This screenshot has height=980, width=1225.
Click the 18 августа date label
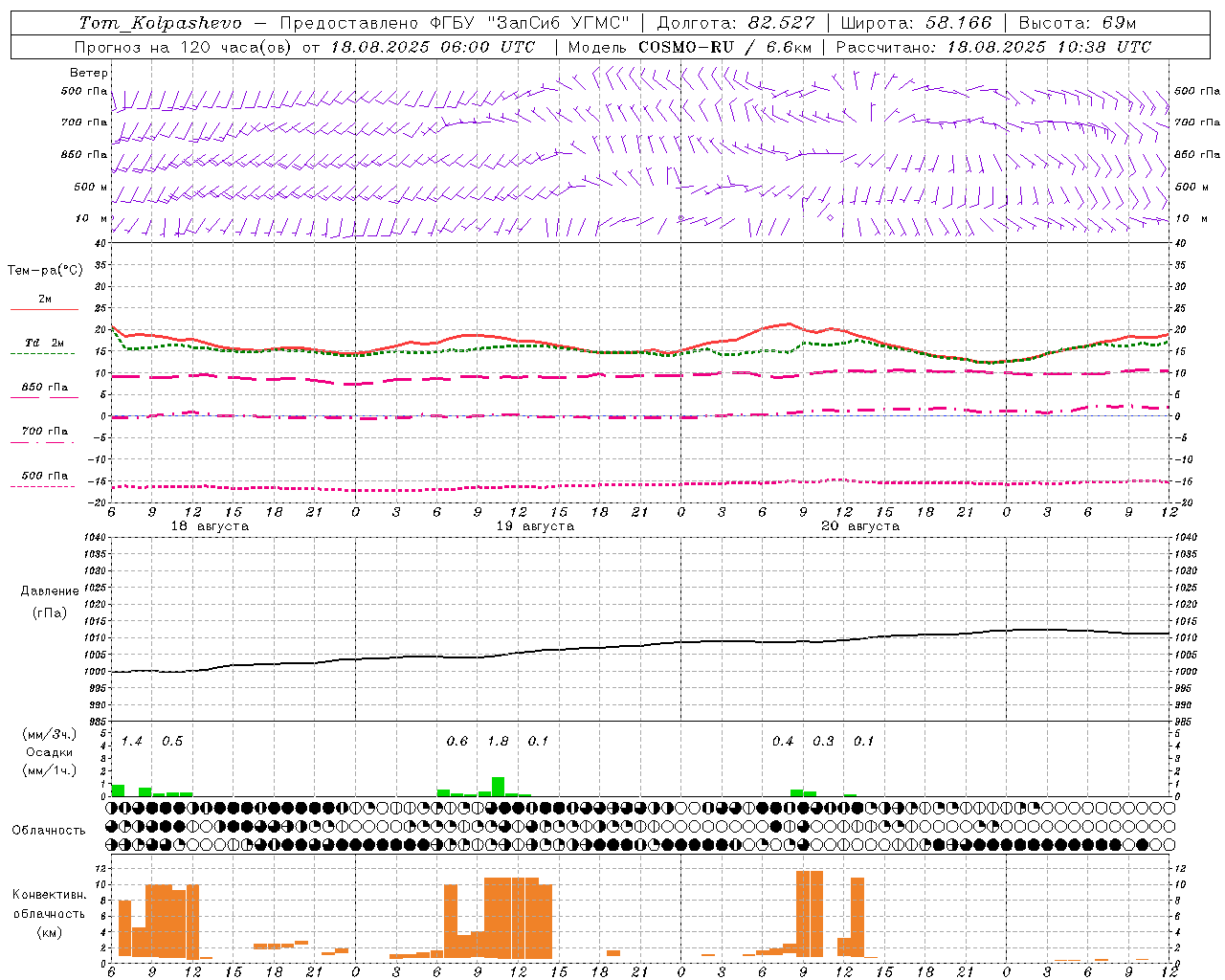[210, 526]
